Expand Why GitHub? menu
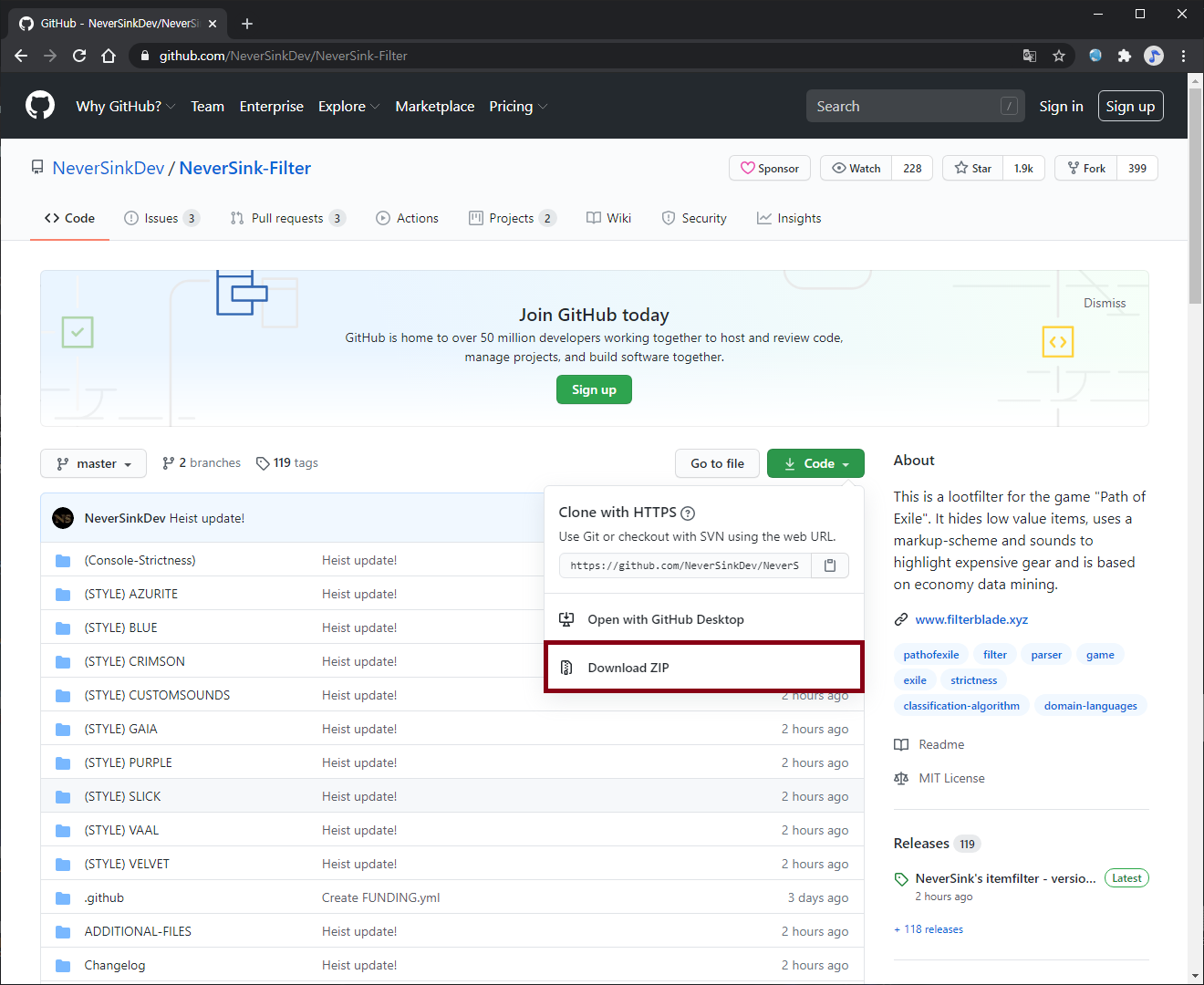Screen dimensions: 1204x985 [126, 107]
